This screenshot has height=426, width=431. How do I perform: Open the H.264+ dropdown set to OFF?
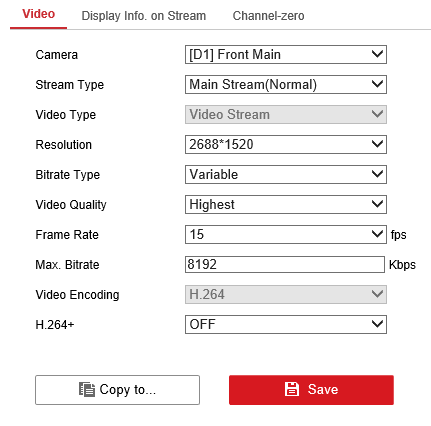pos(286,324)
